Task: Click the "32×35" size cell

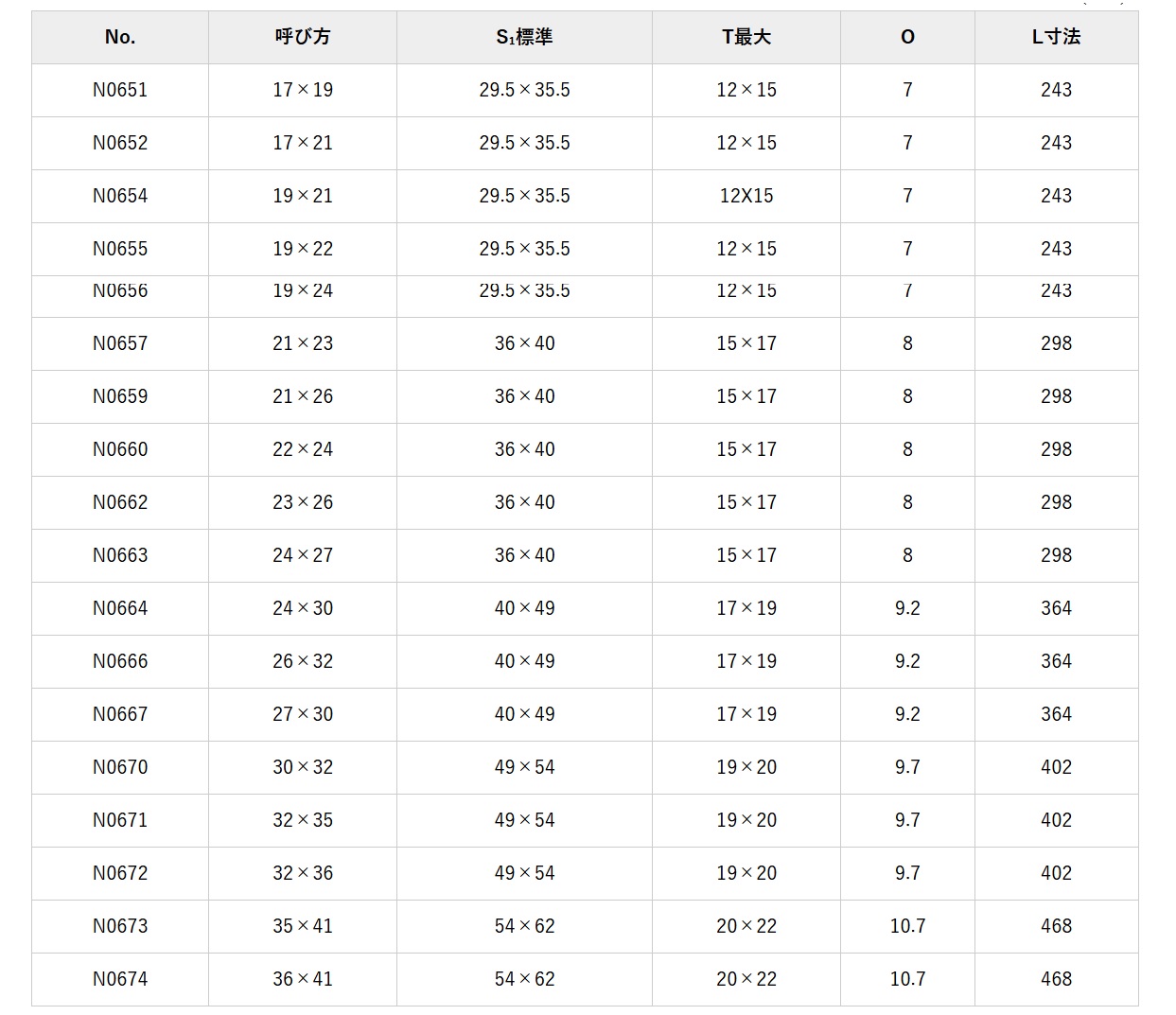Action: coord(303,820)
